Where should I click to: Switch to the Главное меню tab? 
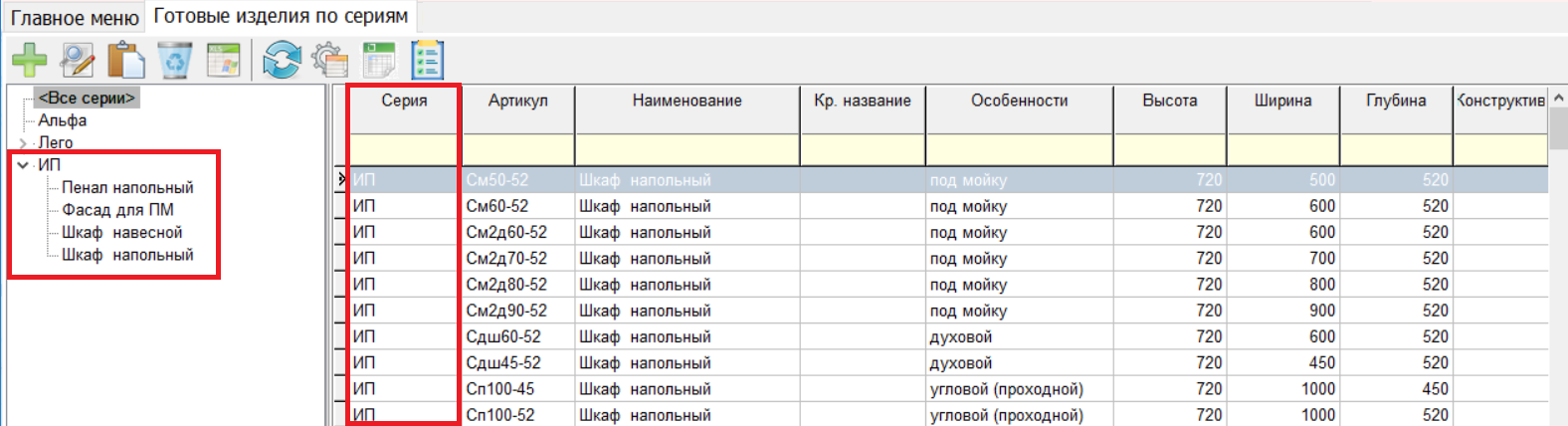pos(75,18)
